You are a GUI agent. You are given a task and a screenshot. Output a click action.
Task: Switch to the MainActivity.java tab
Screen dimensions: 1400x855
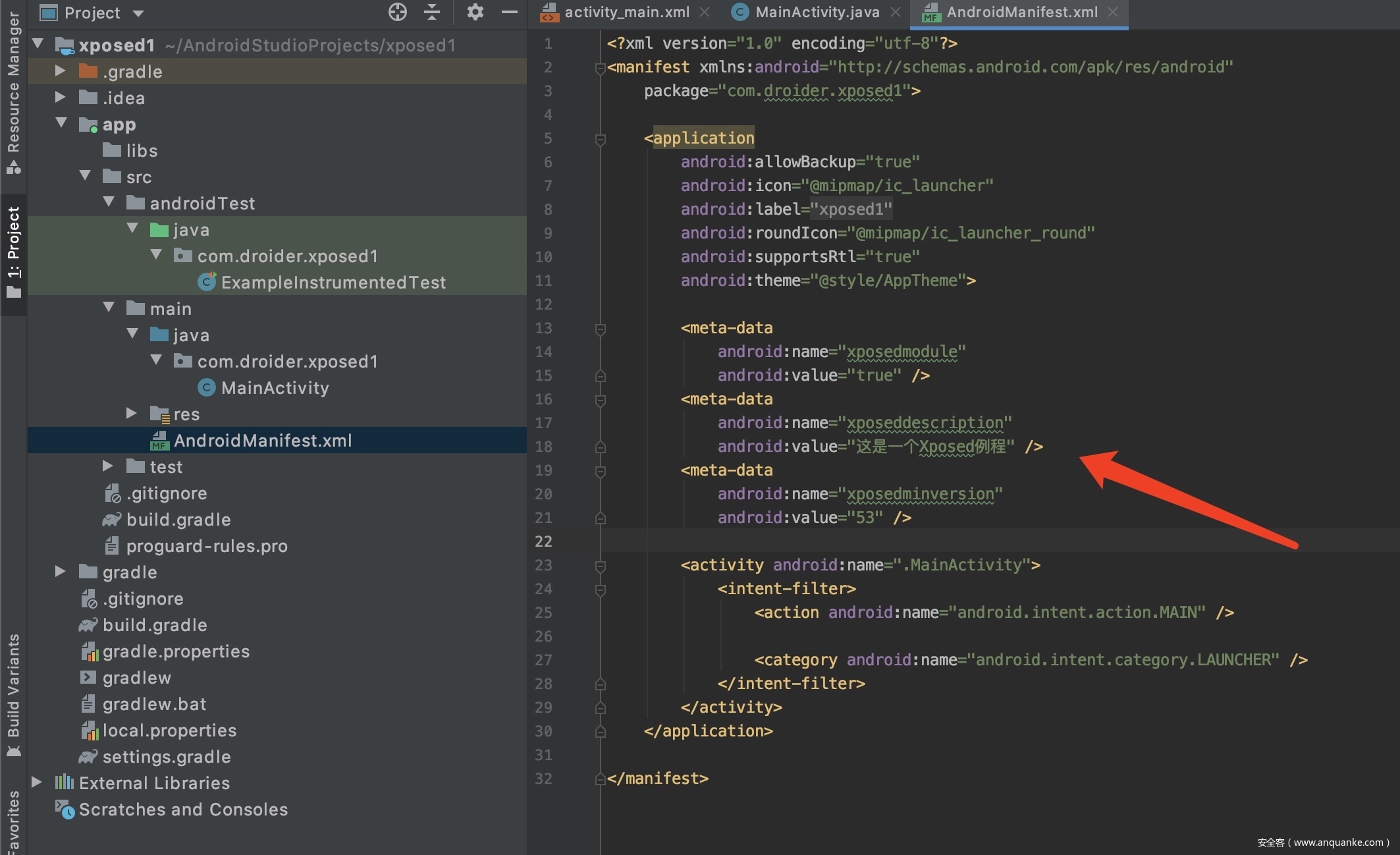coord(817,12)
